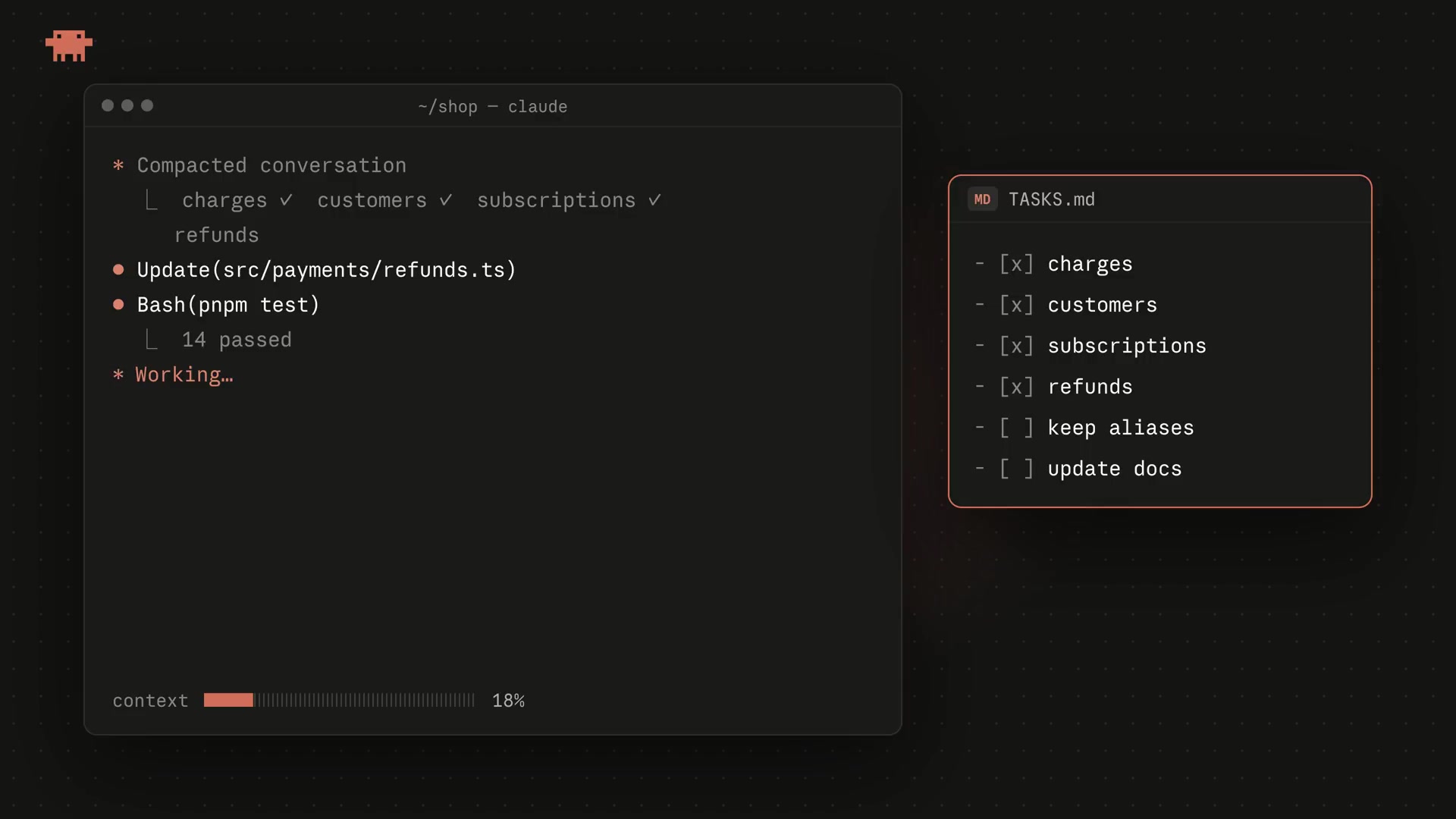The width and height of the screenshot is (1456, 819).
Task: Click the Compacted conversation text
Action: click(271, 165)
